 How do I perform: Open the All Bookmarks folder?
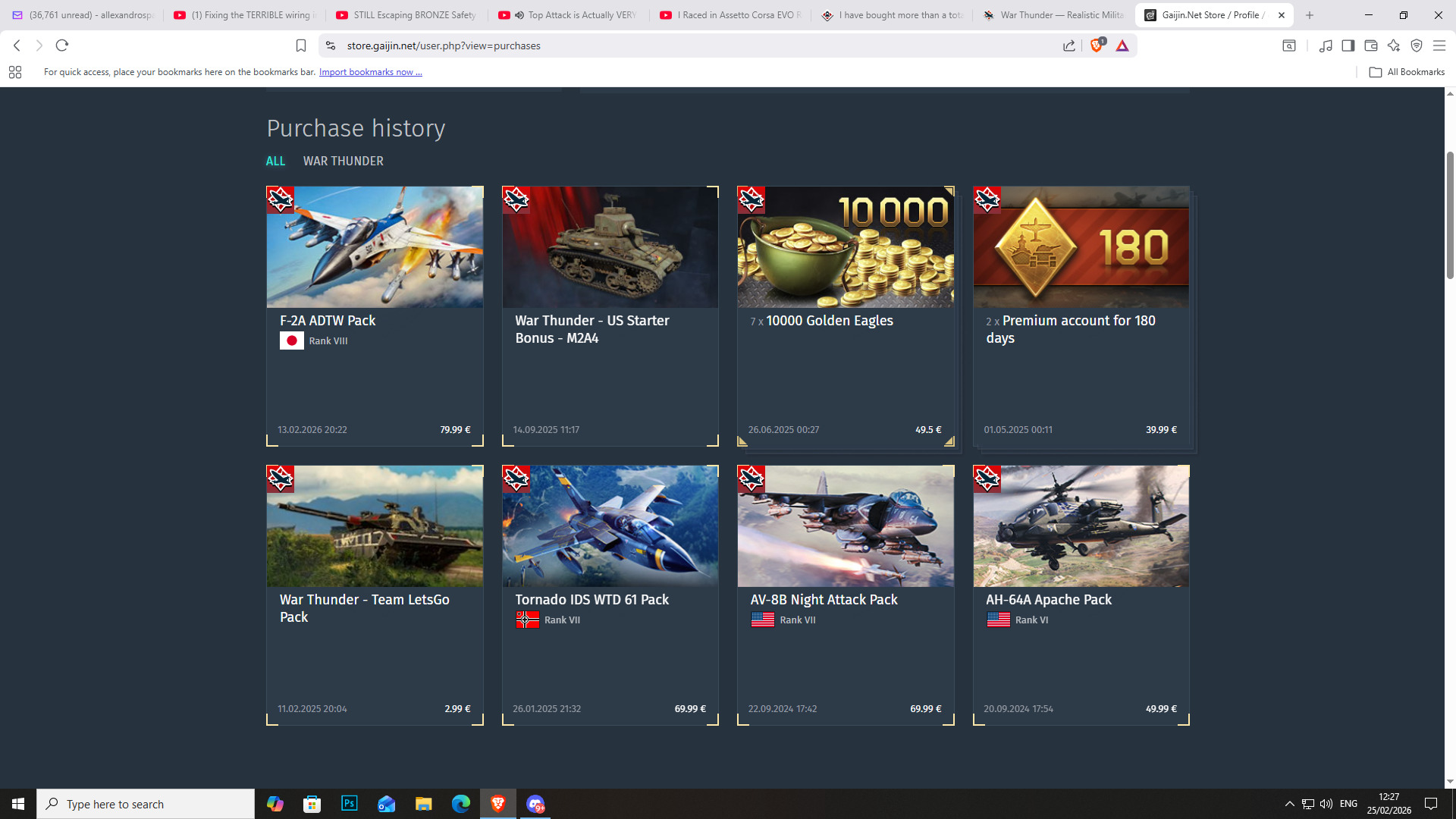tap(1407, 72)
